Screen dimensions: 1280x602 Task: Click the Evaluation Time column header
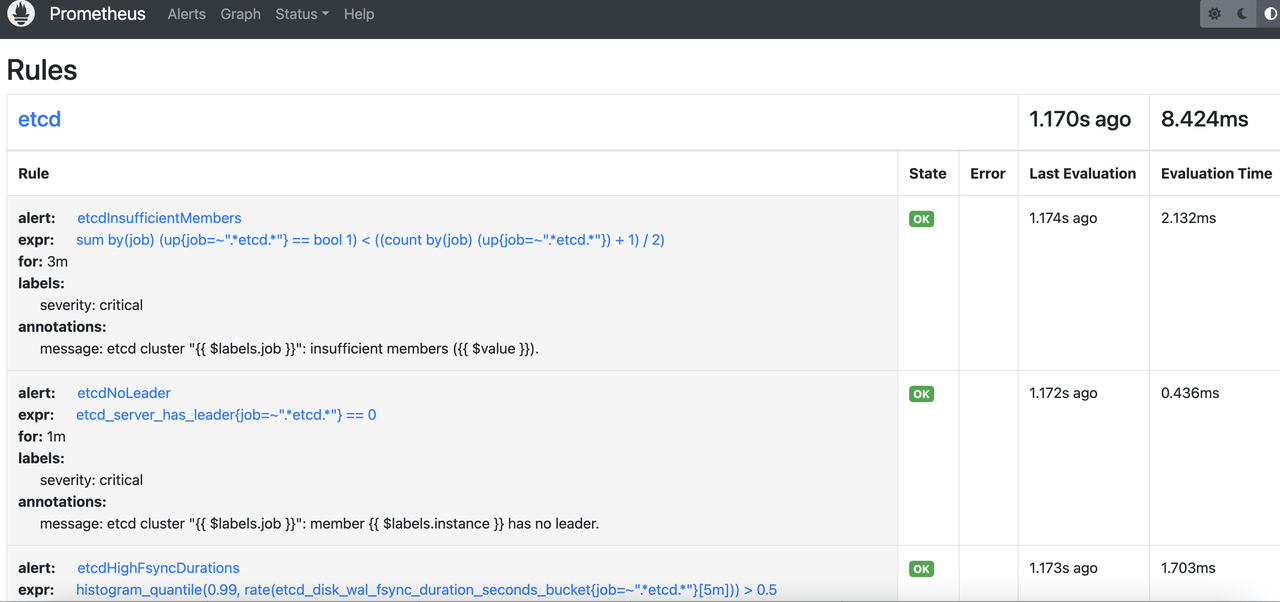(x=1216, y=173)
